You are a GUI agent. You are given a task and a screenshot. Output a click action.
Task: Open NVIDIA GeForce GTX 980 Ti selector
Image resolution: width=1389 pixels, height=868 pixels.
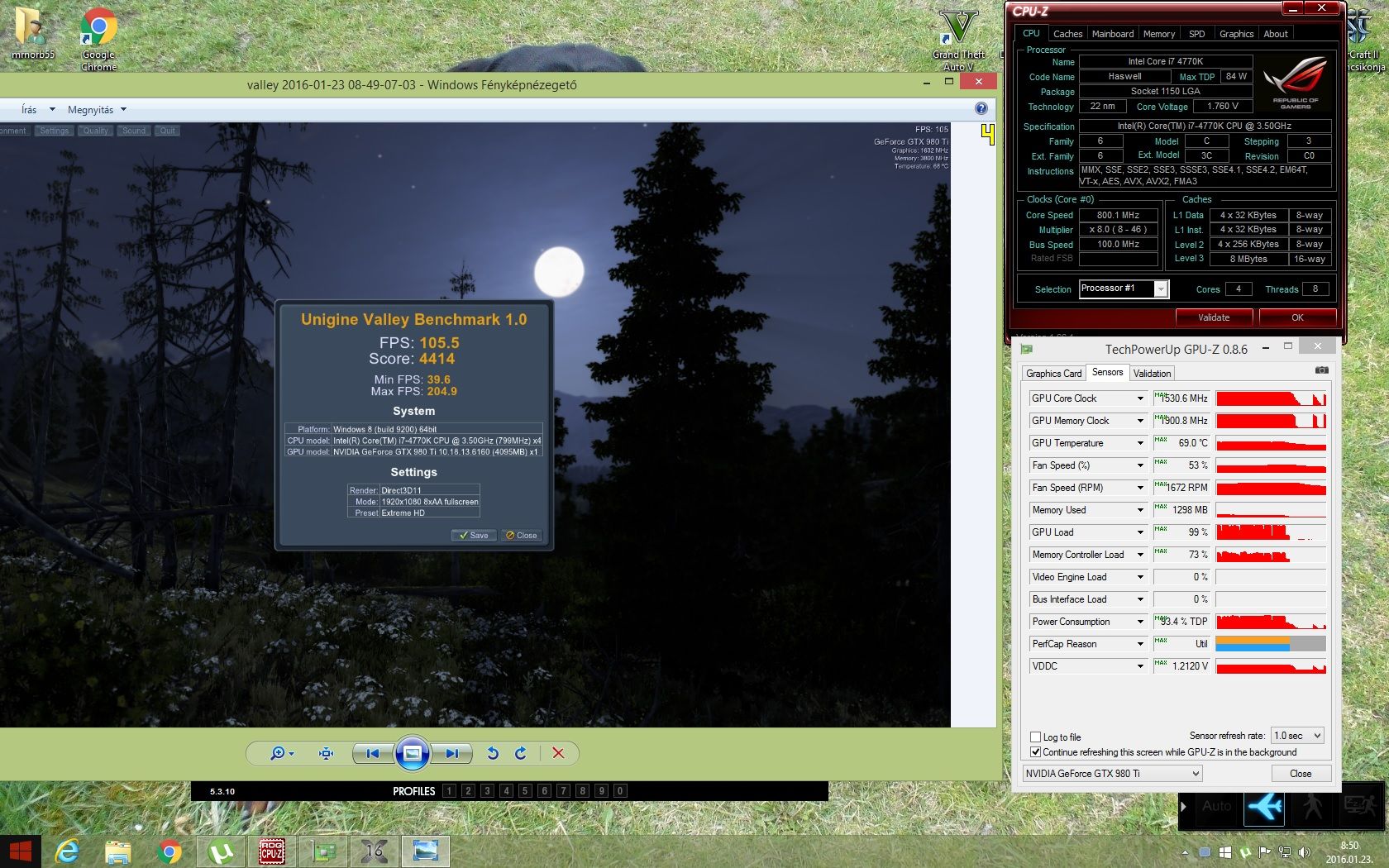1112,773
